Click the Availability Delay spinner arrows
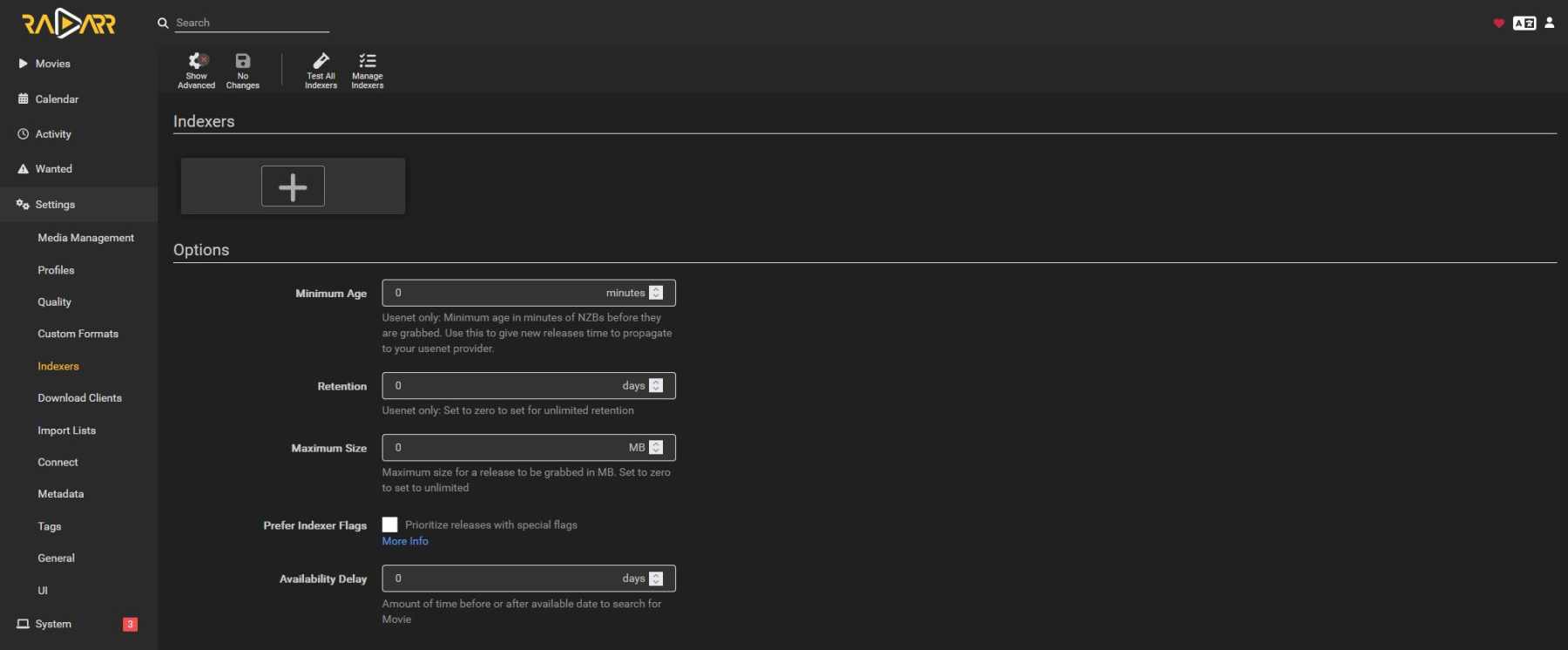Screen dimensions: 1568x650 [656, 579]
